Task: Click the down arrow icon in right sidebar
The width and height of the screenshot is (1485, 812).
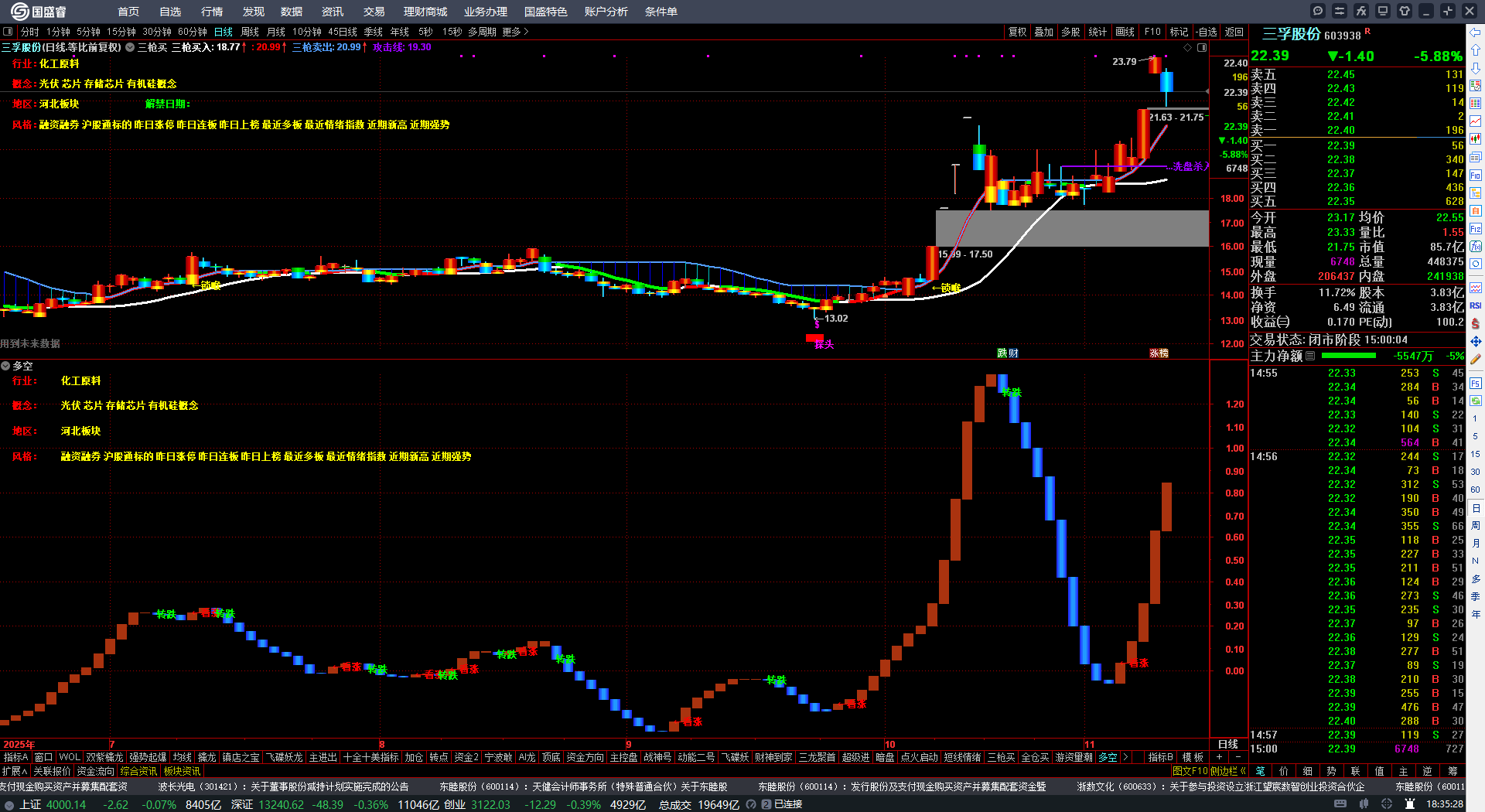Action: pos(1476,68)
